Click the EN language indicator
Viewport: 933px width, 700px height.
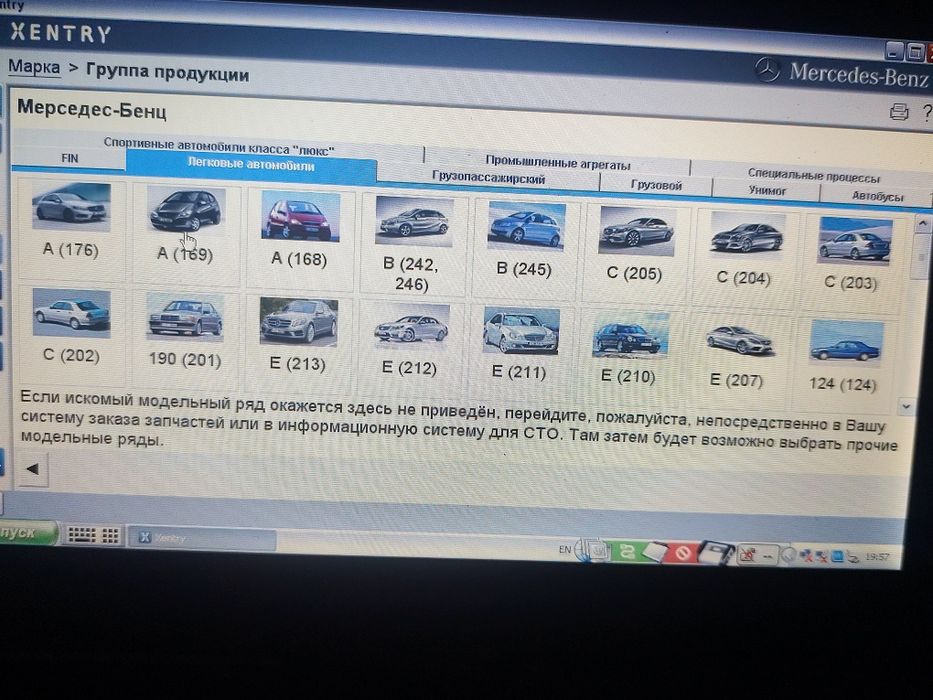565,549
